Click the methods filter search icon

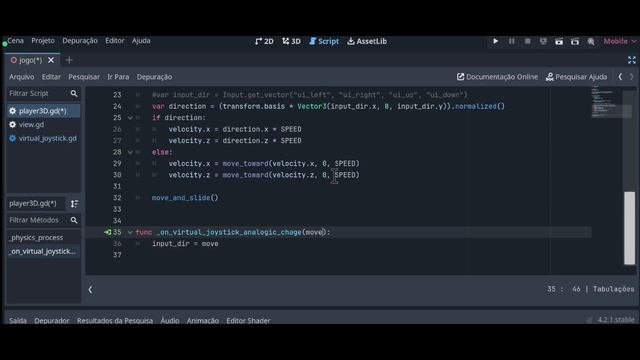[74, 220]
